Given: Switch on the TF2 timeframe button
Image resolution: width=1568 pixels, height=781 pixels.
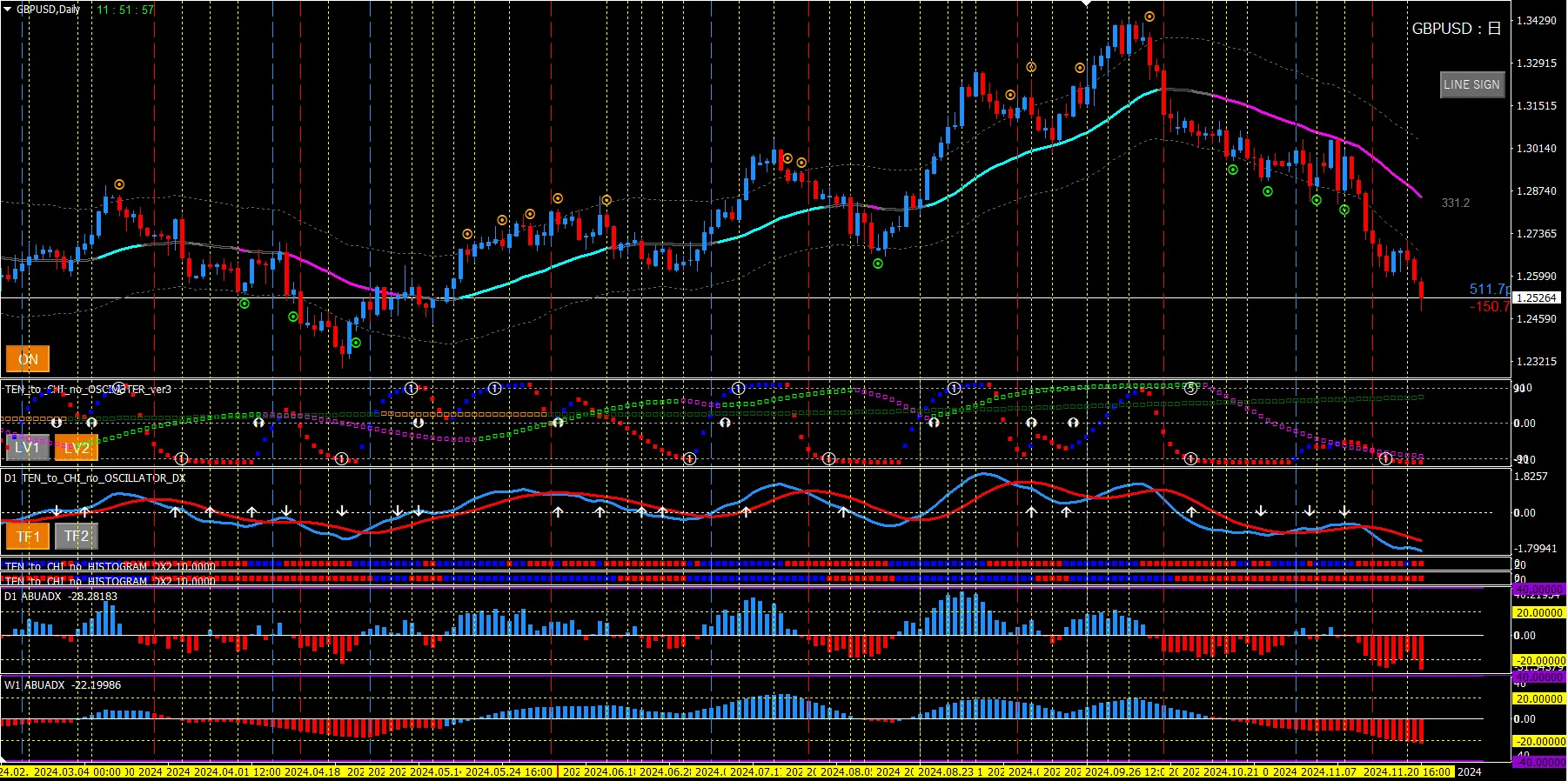Looking at the screenshot, I should pos(77,537).
